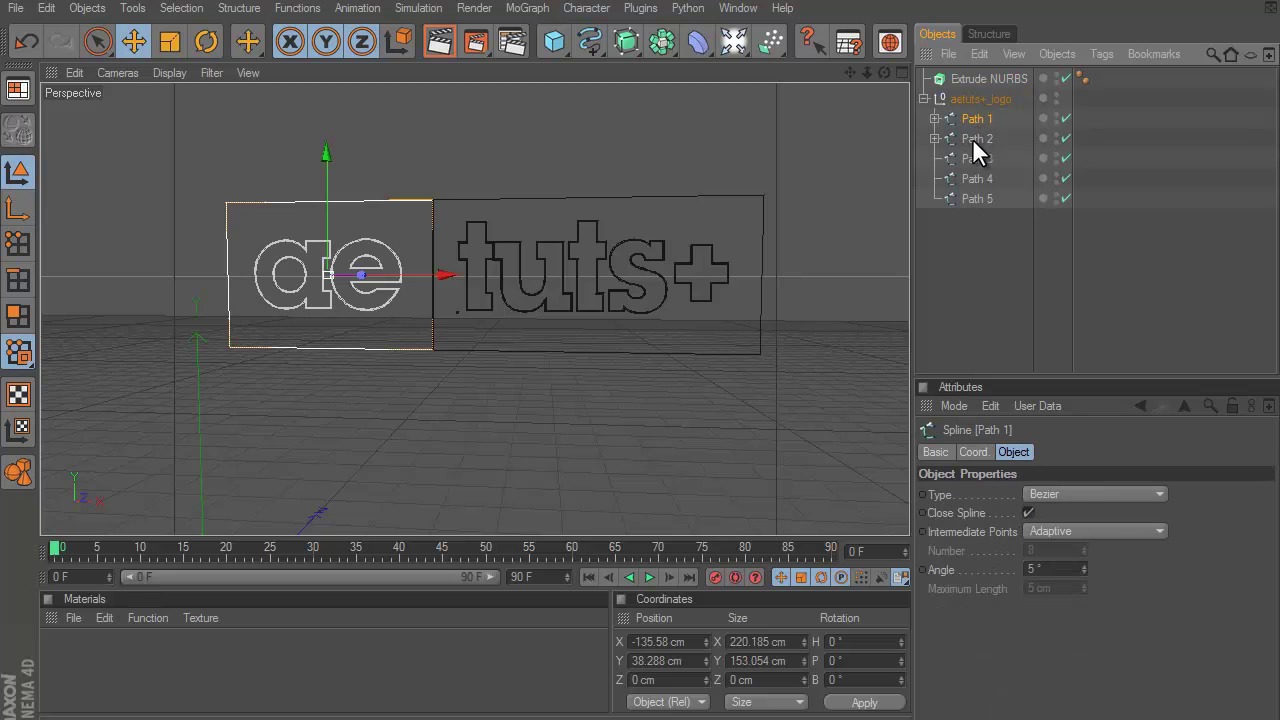Open spline Type Bezier dropdown

1095,494
